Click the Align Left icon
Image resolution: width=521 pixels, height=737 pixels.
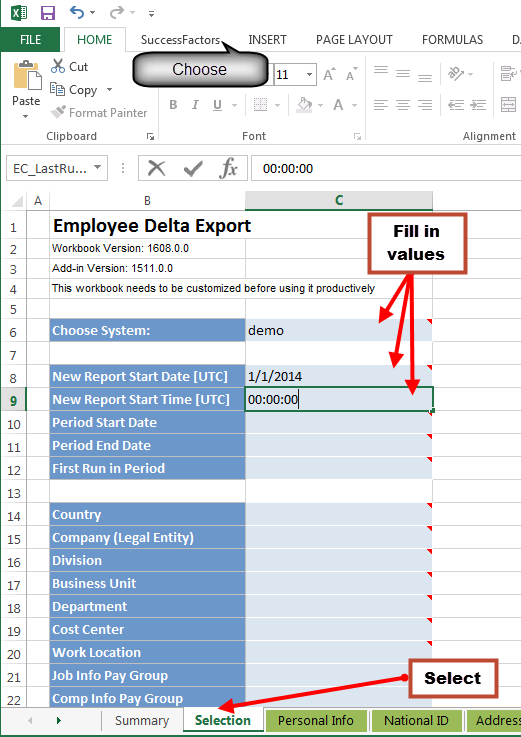[x=381, y=104]
